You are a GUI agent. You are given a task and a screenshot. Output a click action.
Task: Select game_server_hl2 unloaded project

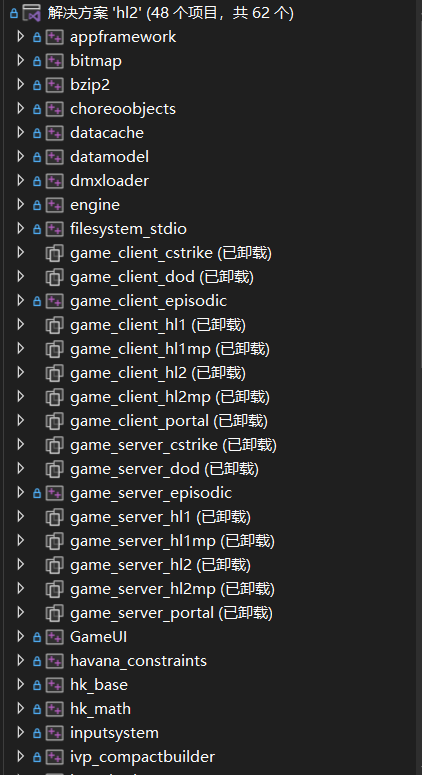pos(161,565)
